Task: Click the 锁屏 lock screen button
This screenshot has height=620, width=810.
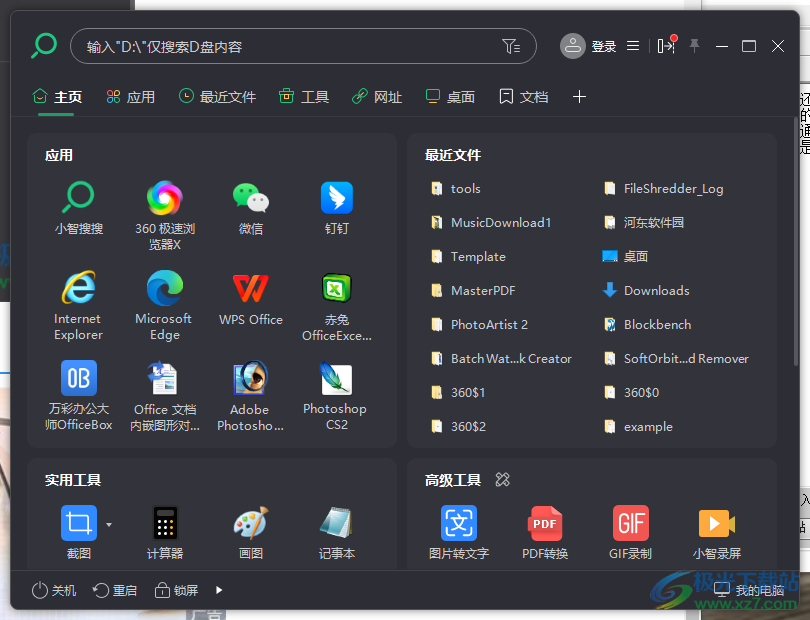Action: coord(176,590)
